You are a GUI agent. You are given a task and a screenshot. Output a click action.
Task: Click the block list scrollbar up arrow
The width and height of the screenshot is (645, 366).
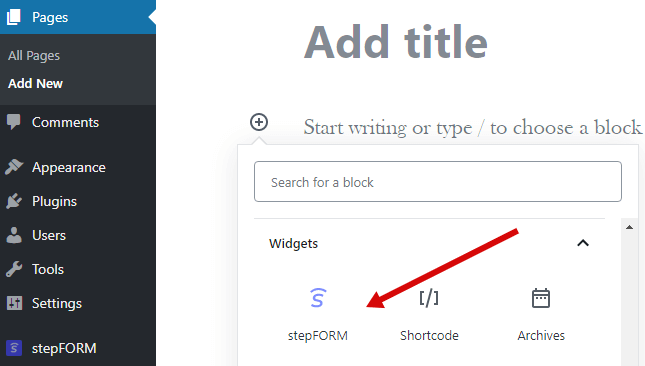629,227
